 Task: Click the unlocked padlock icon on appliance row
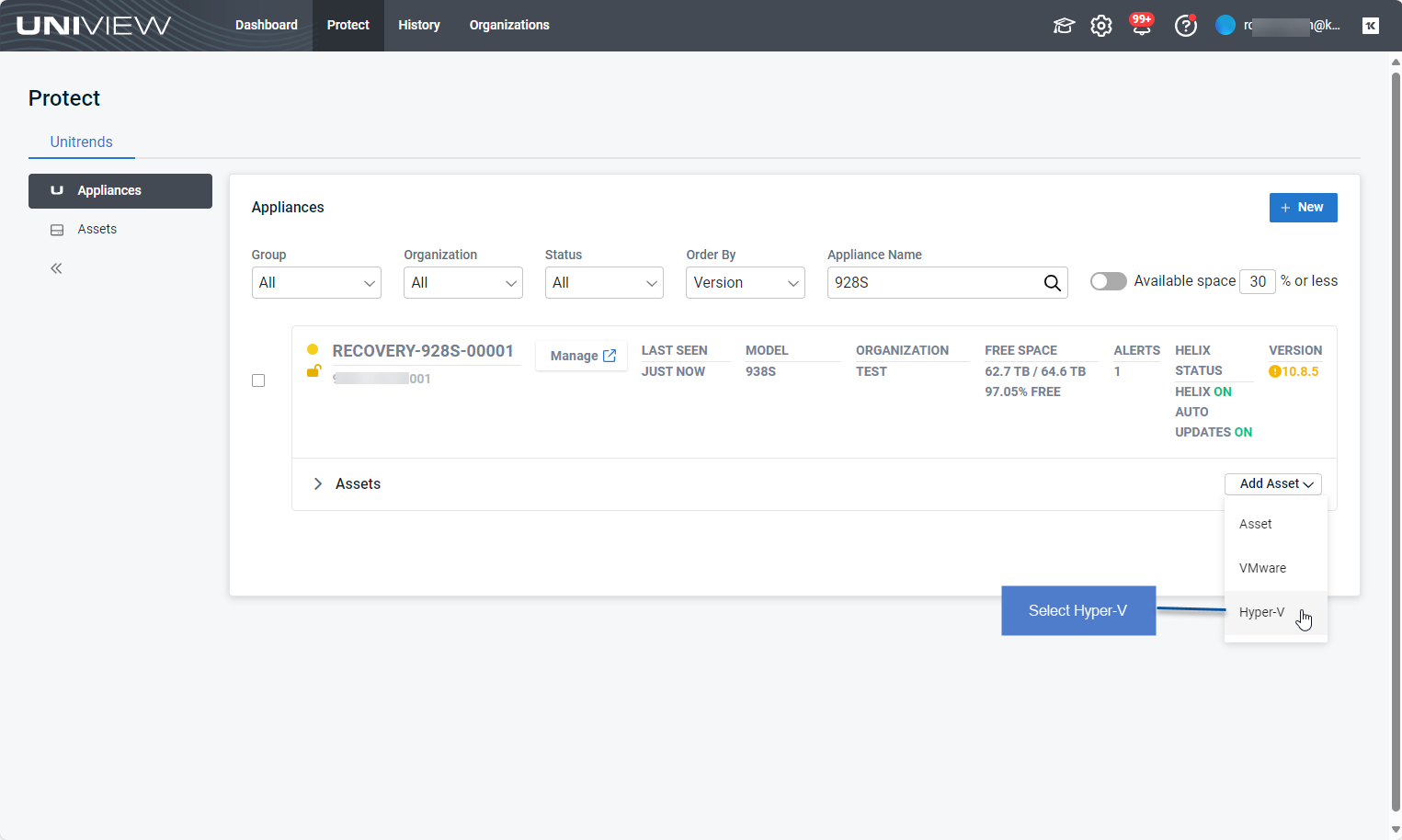pos(313,370)
